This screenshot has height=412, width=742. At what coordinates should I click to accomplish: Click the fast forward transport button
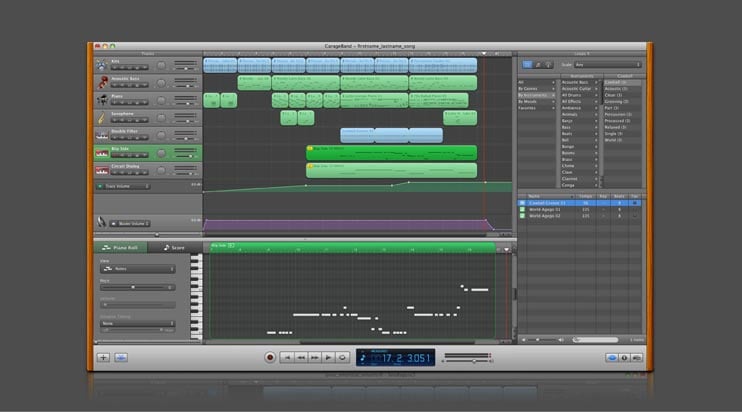[x=314, y=358]
